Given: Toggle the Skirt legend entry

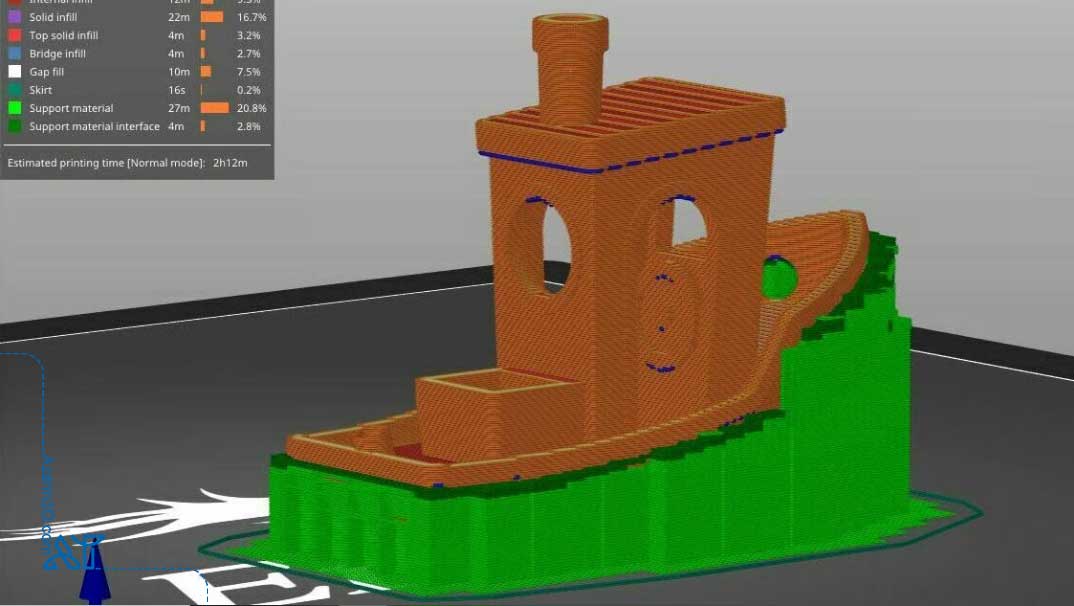Looking at the screenshot, I should point(40,90).
